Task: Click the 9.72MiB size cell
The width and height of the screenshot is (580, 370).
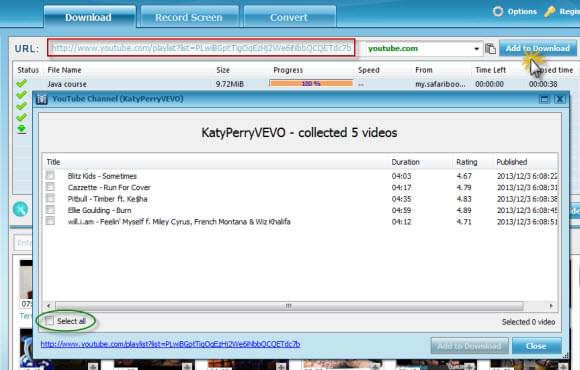Action: click(230, 84)
